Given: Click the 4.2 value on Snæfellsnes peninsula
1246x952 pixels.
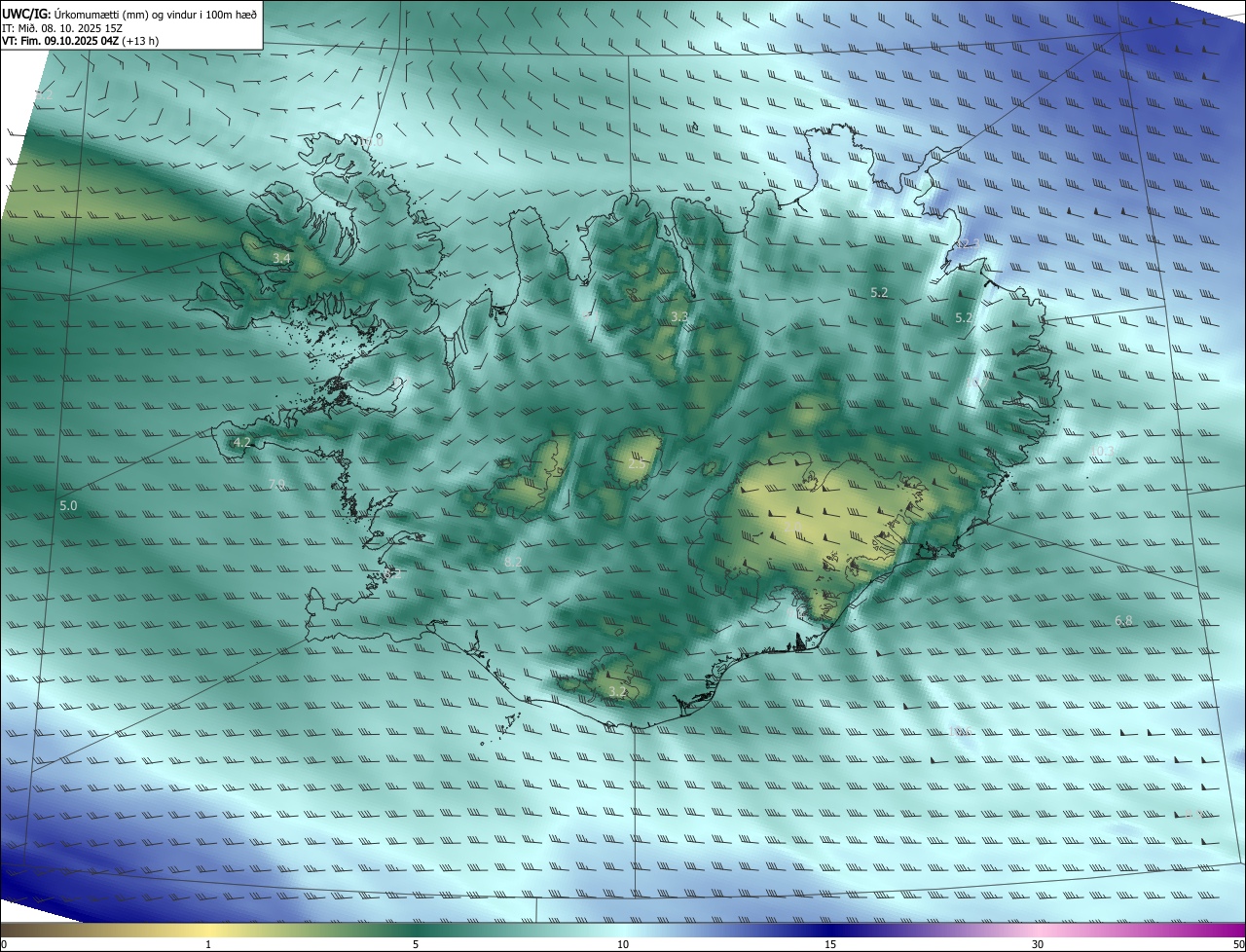Looking at the screenshot, I should click(x=242, y=442).
